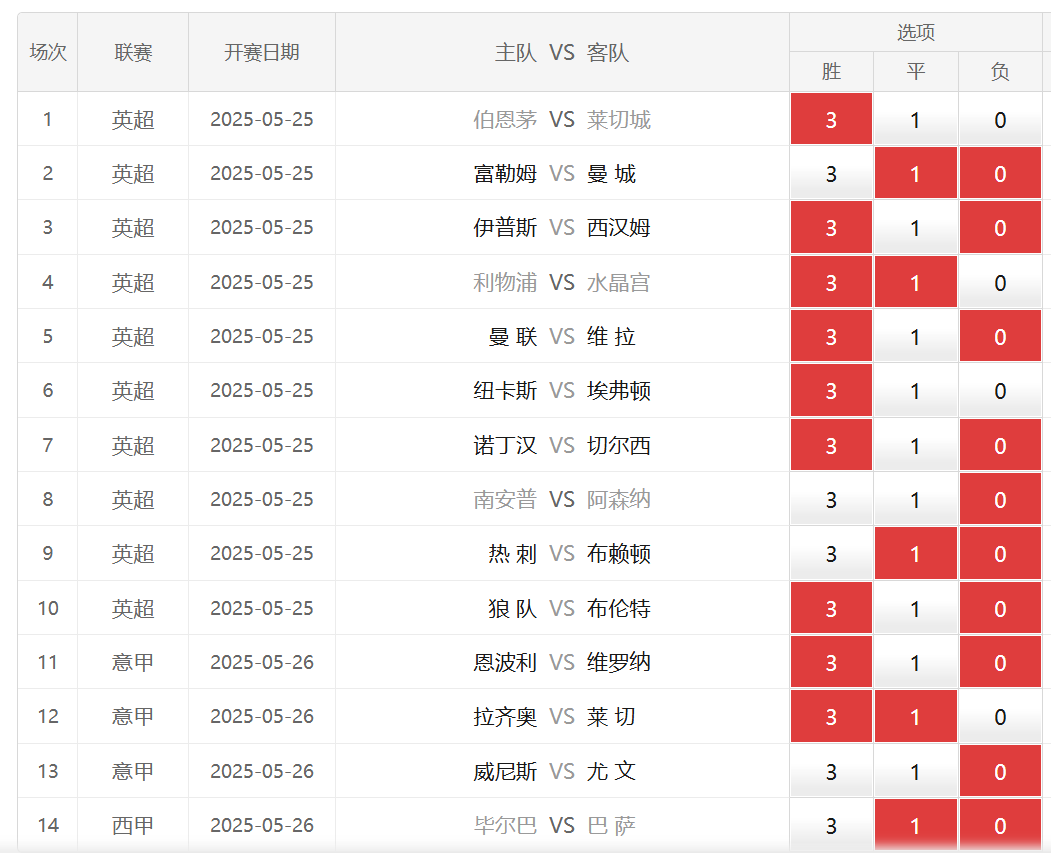Click the 富勒姆 VS 曼城 match text
Screen dimensions: 1051x867
pyautogui.click(x=555, y=174)
